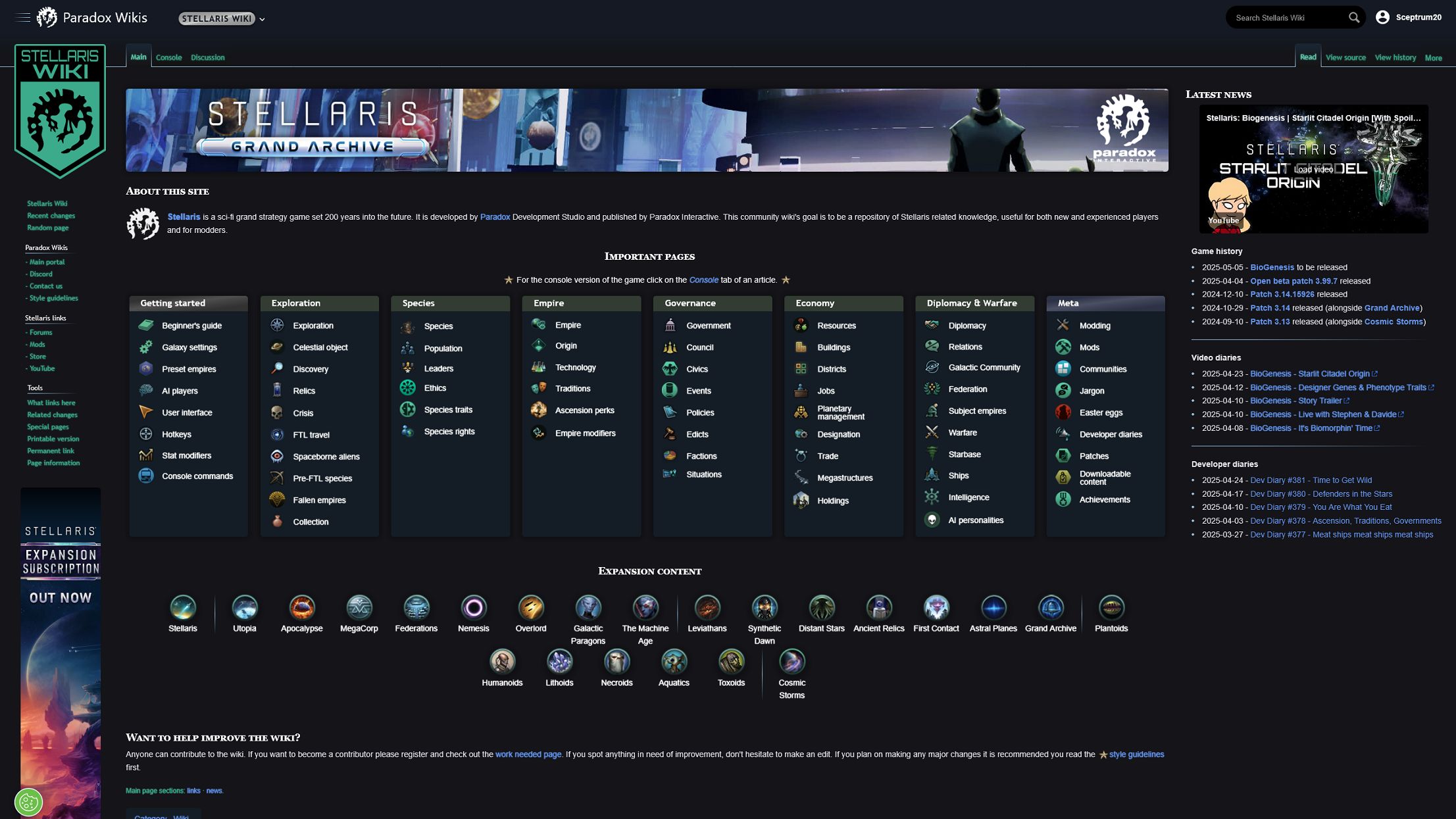Image resolution: width=1456 pixels, height=819 pixels.
Task: Open the Necroids species pack icon
Action: pyautogui.click(x=616, y=661)
